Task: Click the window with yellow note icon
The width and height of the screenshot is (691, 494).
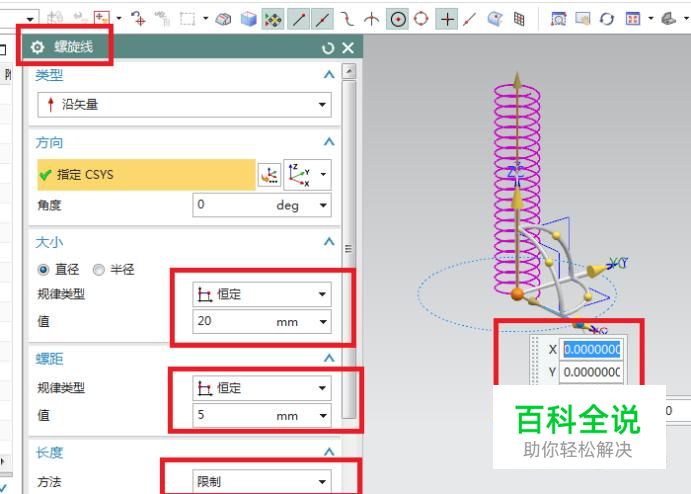Action: 583,19
